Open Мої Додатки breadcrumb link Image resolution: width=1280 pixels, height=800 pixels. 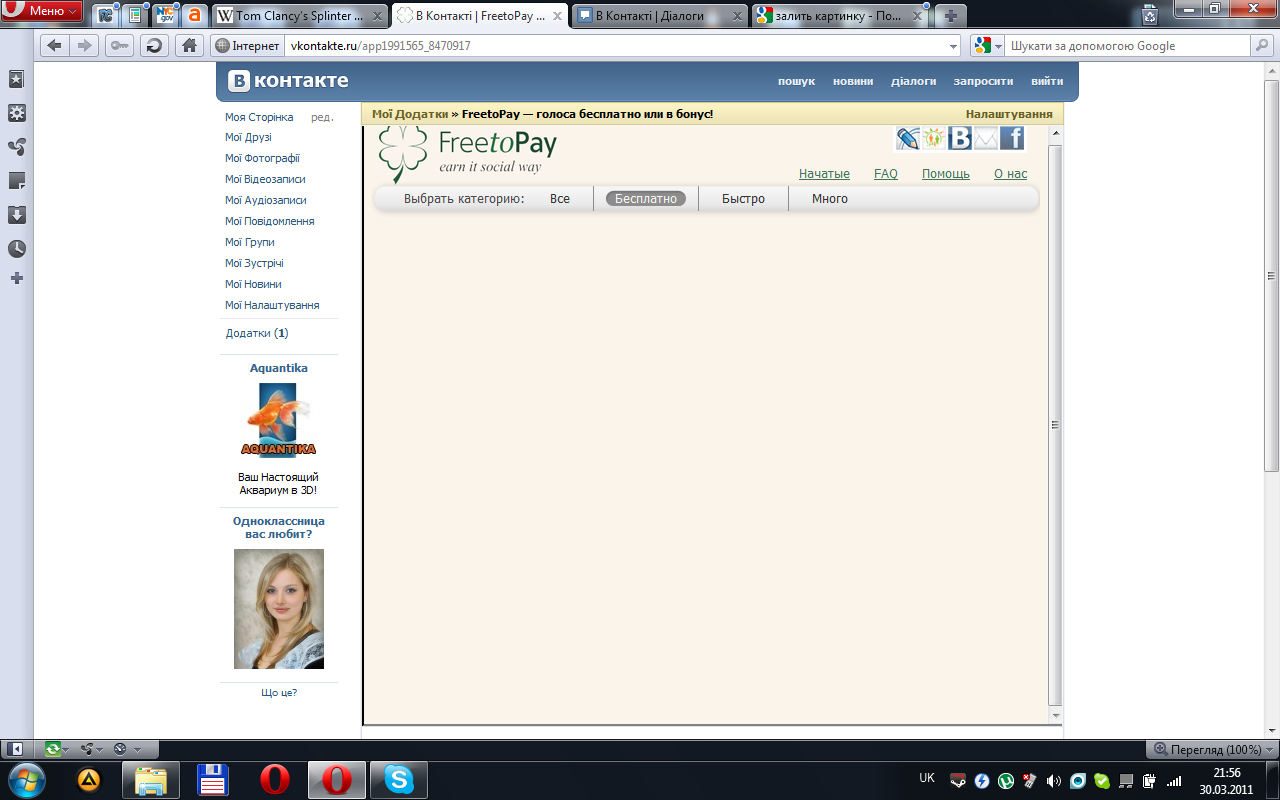coord(410,114)
